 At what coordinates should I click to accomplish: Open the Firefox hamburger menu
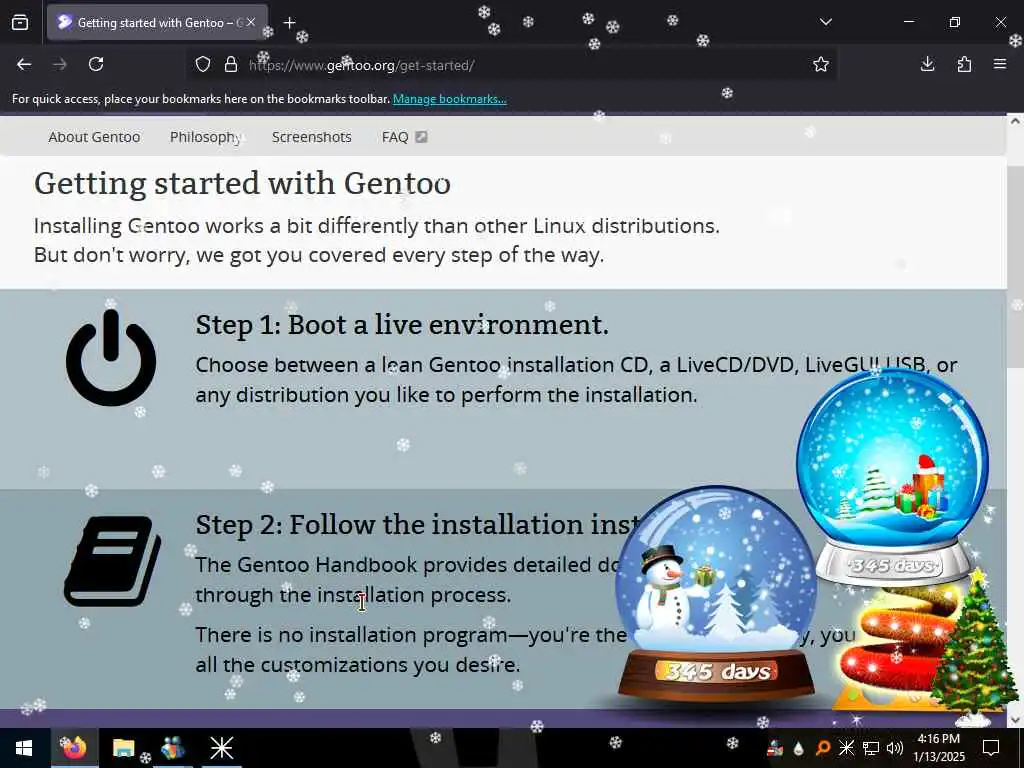1000,64
